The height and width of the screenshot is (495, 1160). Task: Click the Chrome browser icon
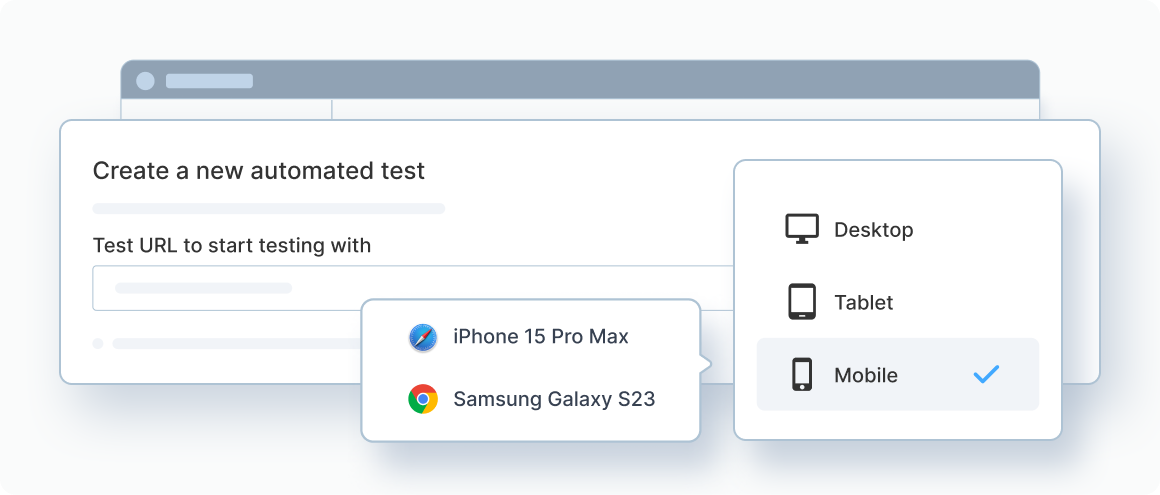pos(423,400)
